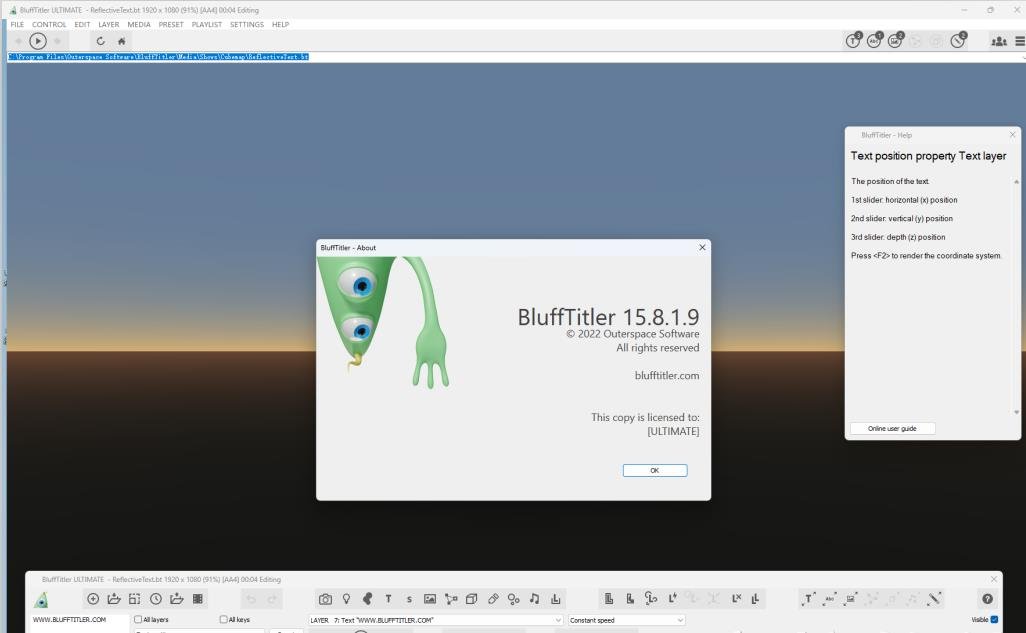This screenshot has height=633, width=1026.
Task: Open the SETTINGS menu
Action: click(x=247, y=24)
